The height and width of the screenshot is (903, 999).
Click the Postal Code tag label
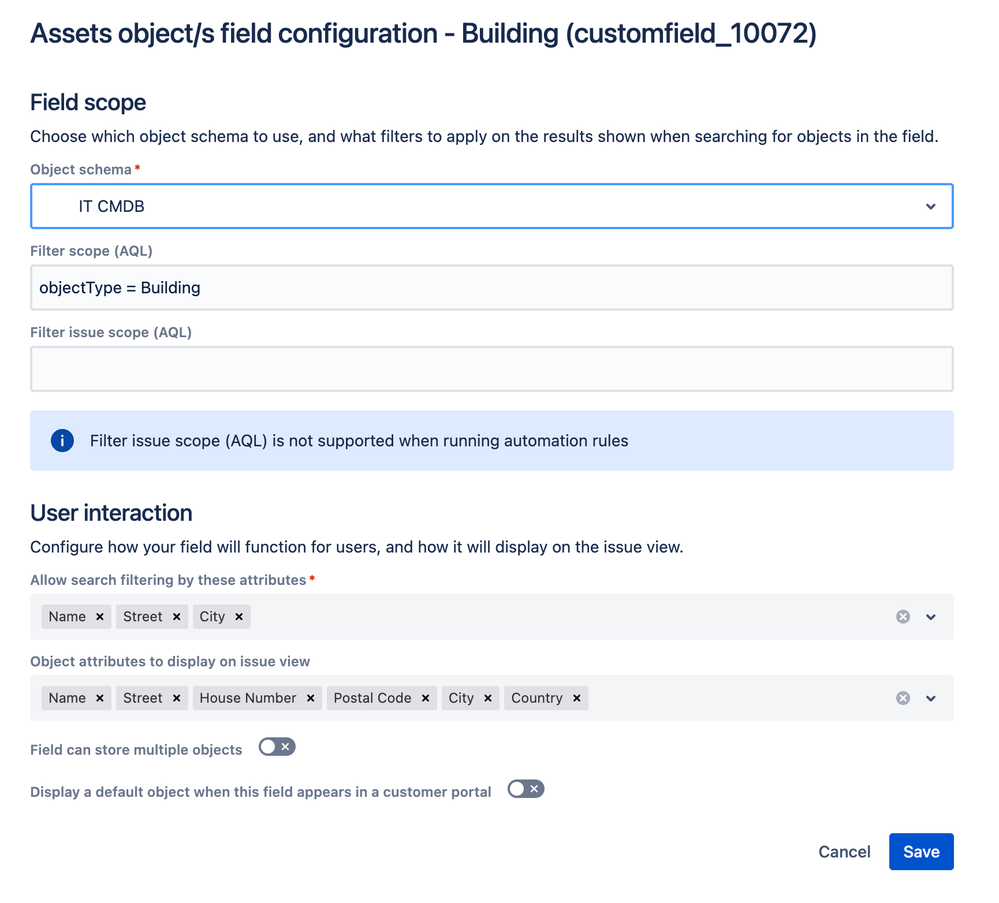373,698
